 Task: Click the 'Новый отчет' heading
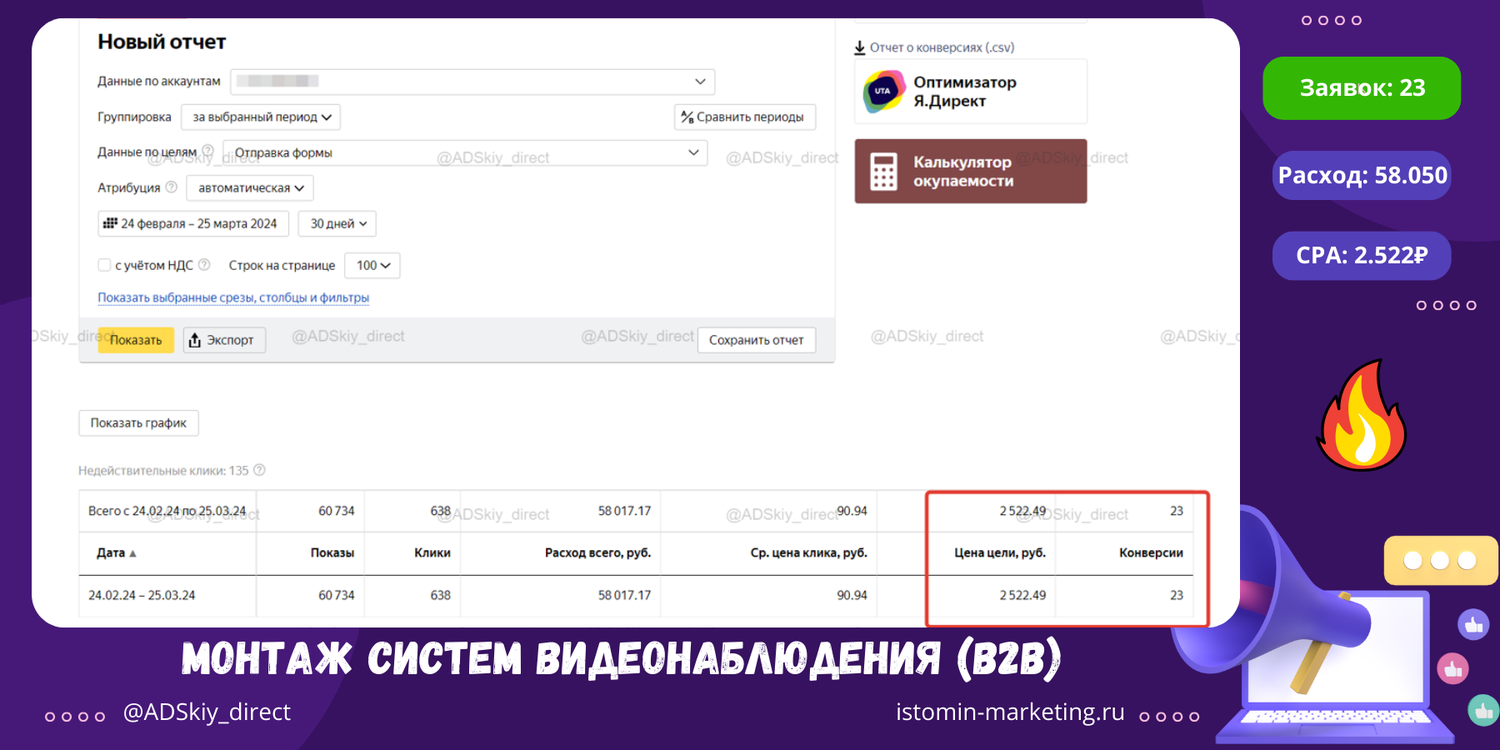coord(162,42)
